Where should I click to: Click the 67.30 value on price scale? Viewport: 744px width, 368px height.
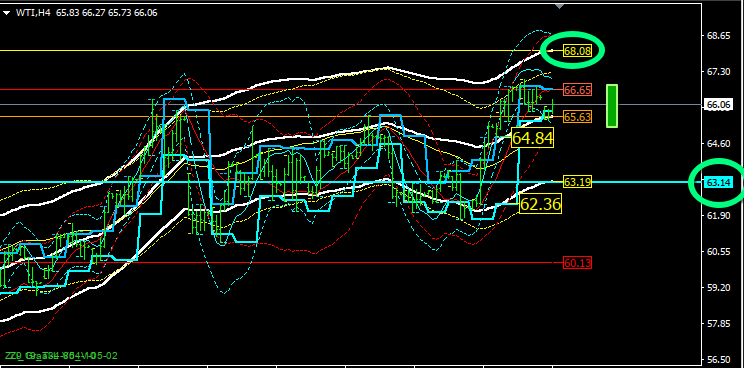click(x=718, y=72)
